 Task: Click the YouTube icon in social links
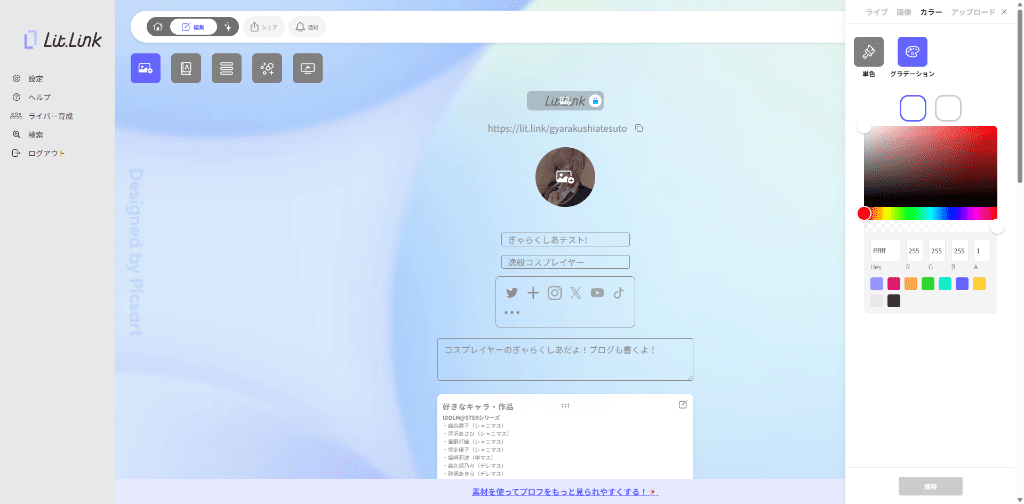tap(597, 293)
